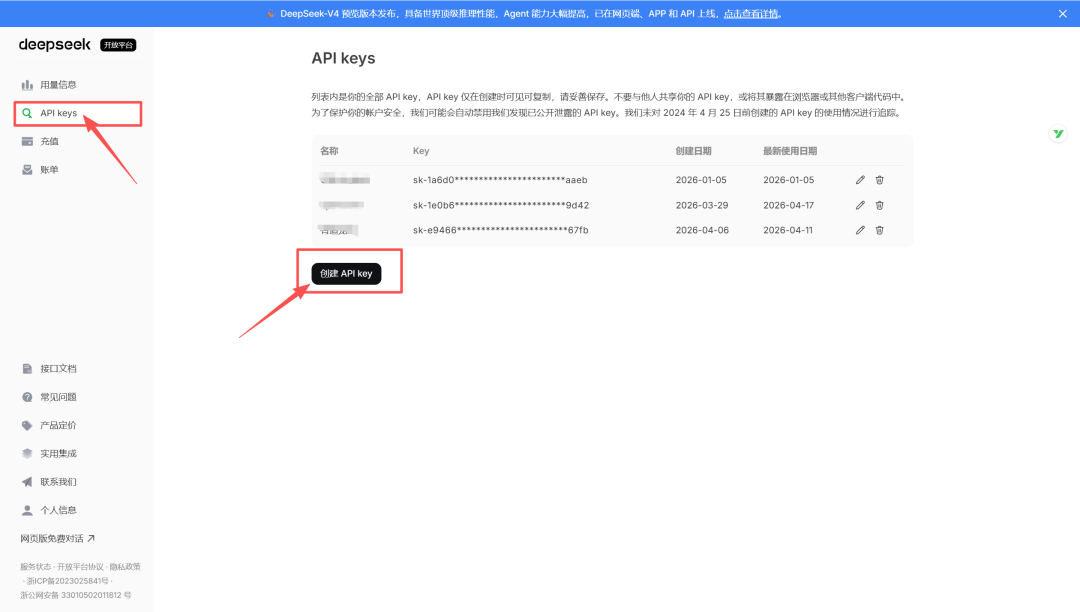Click the billing receipt icon
The width and height of the screenshot is (1080, 612).
(x=27, y=169)
